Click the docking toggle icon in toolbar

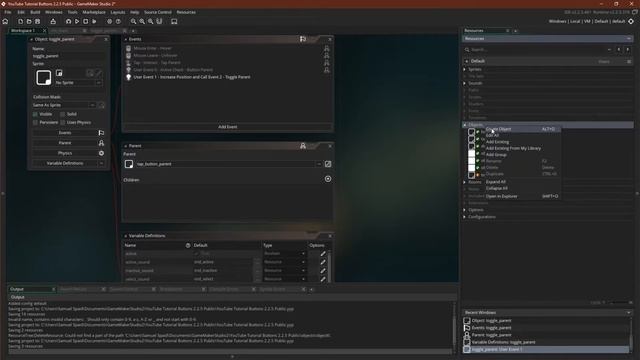(x=159, y=21)
